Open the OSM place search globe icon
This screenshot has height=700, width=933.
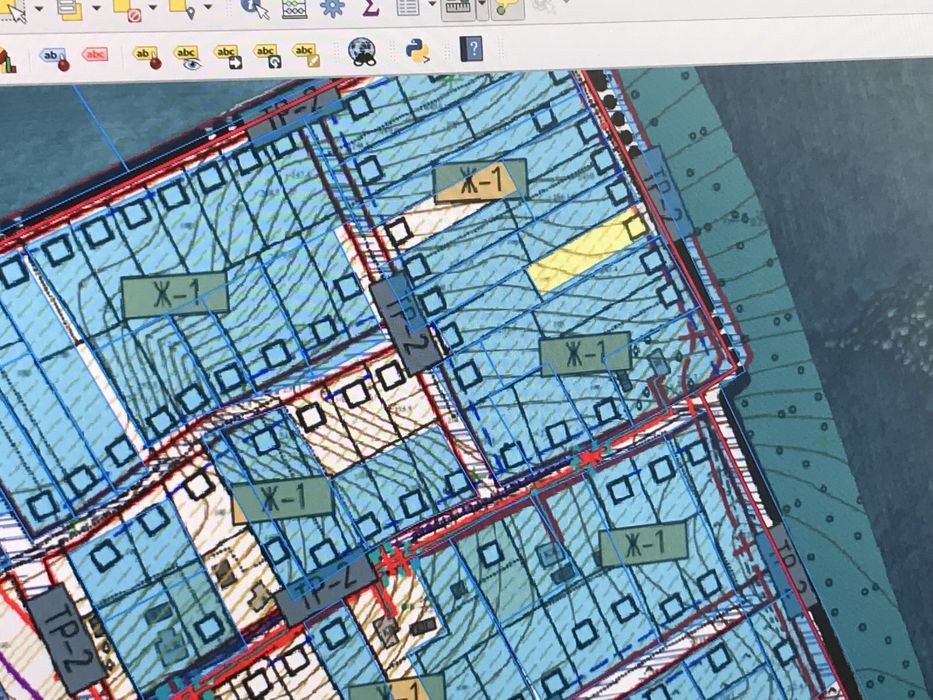[x=362, y=51]
